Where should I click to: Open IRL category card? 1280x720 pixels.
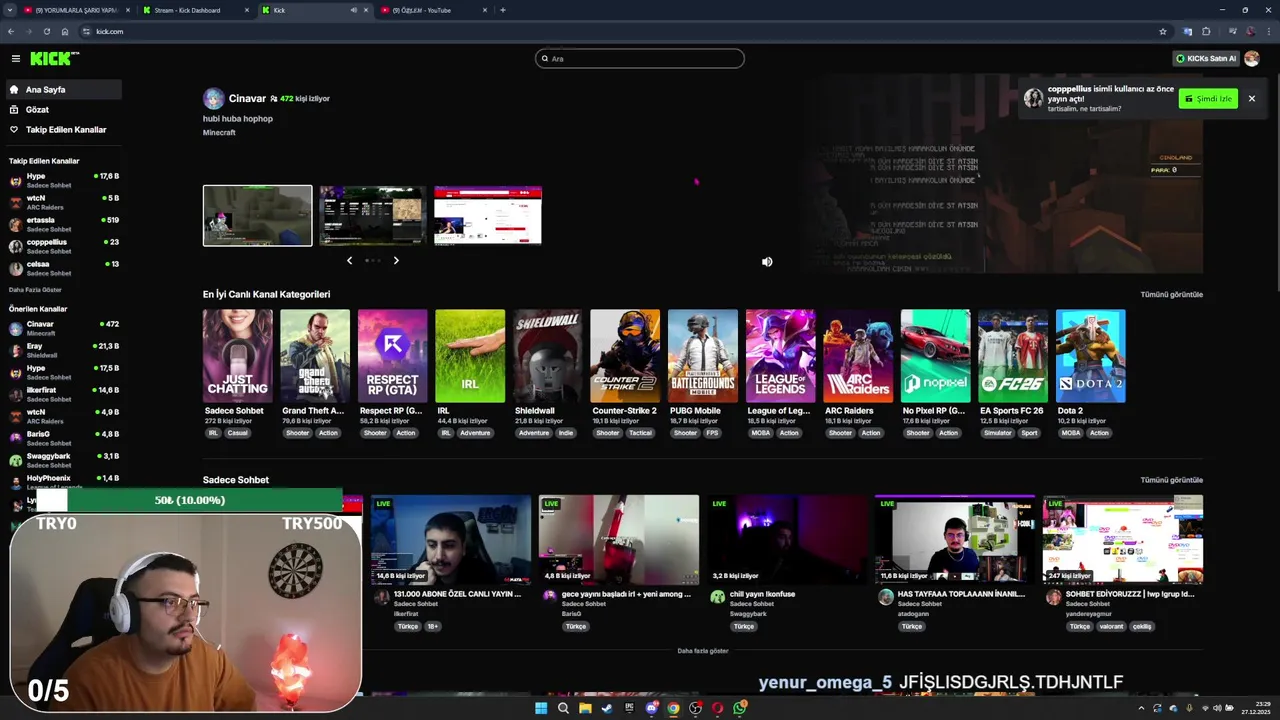coord(470,356)
